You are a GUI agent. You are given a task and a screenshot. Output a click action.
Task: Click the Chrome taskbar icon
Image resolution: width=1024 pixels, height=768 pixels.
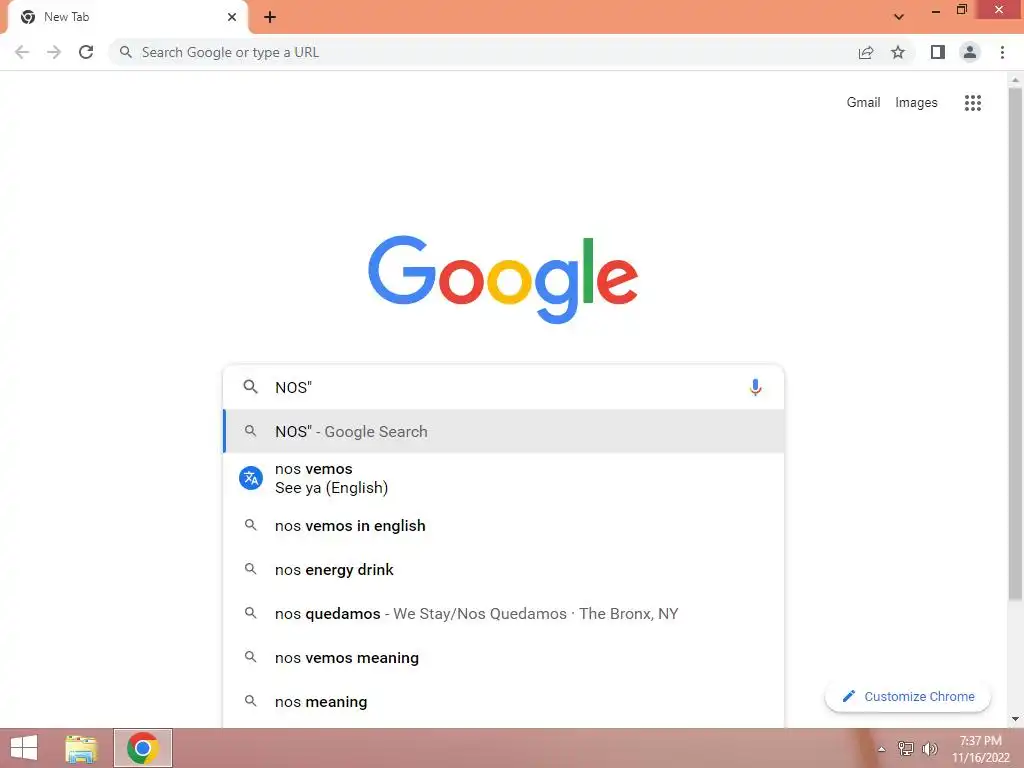142,748
